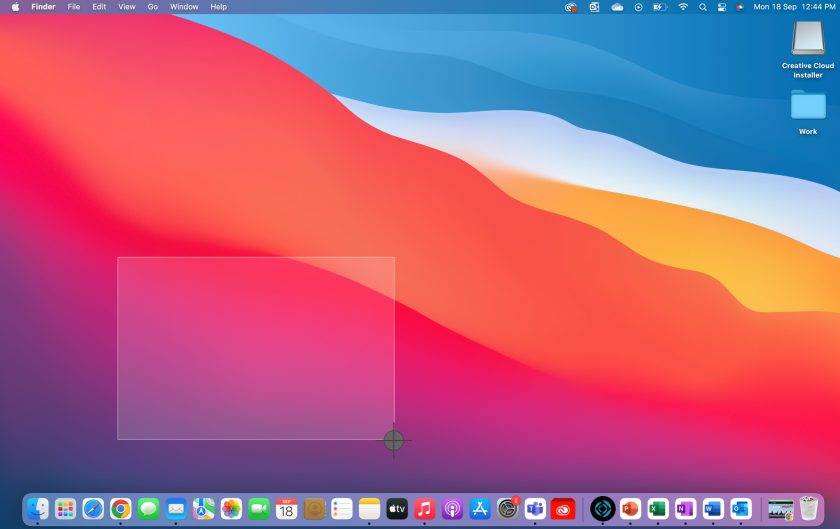The image size is (840, 529).
Task: Click the Launchpad icon in the Dock
Action: [66, 508]
